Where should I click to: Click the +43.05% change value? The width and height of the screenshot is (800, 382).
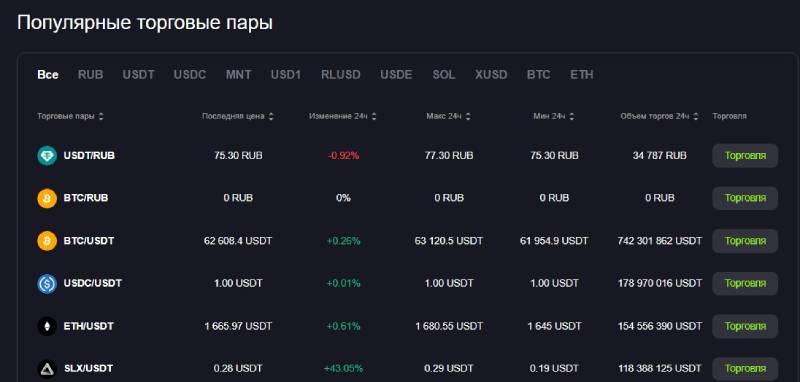343,368
